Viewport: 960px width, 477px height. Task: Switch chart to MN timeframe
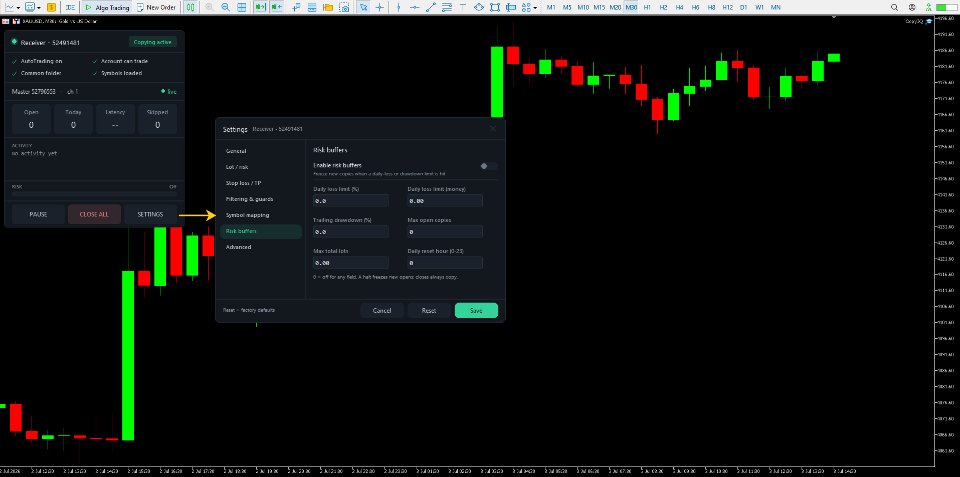[x=776, y=7]
